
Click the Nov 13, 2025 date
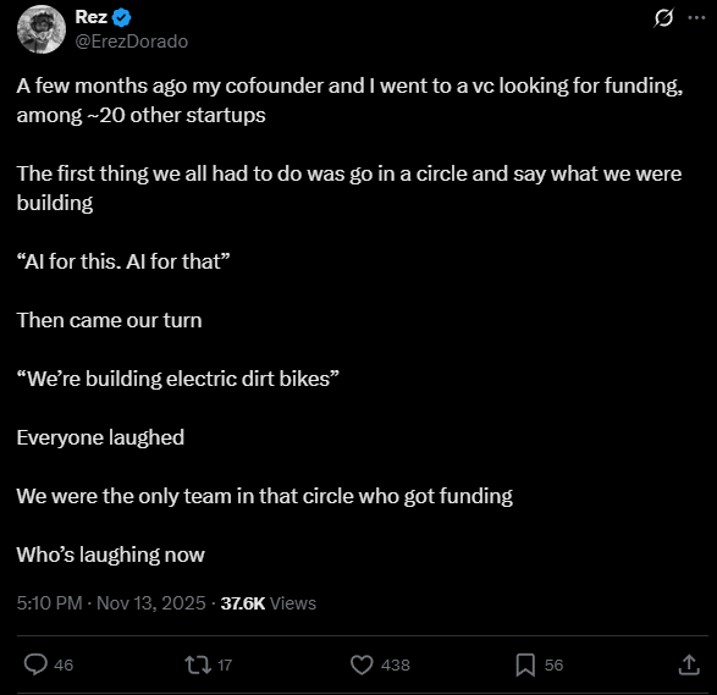coord(152,603)
